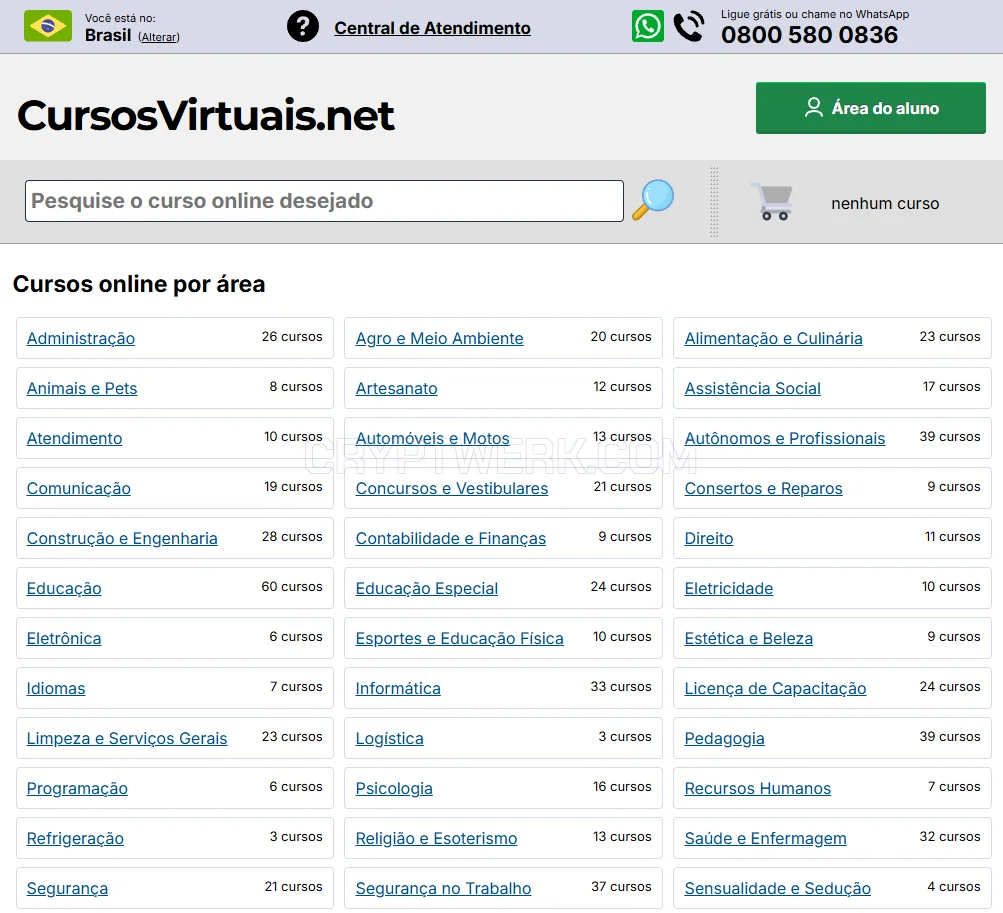Choose the Recursos Humanos category
Image resolution: width=1003 pixels, height=913 pixels.
757,788
